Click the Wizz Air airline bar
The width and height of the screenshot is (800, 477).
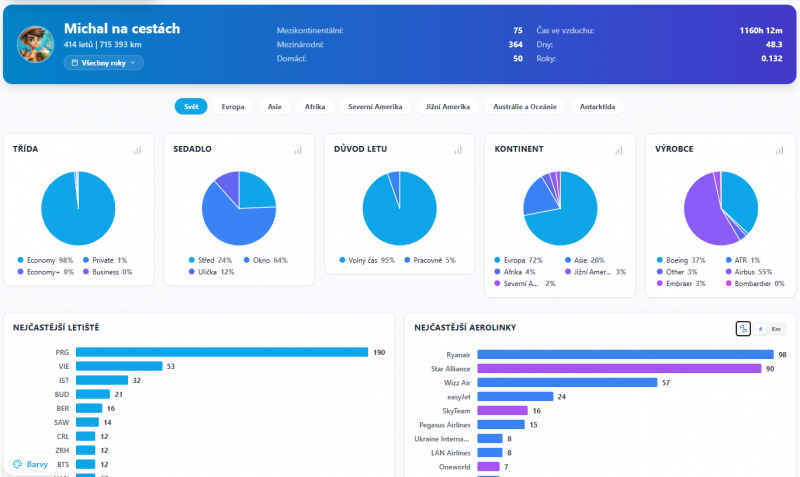[x=567, y=383]
